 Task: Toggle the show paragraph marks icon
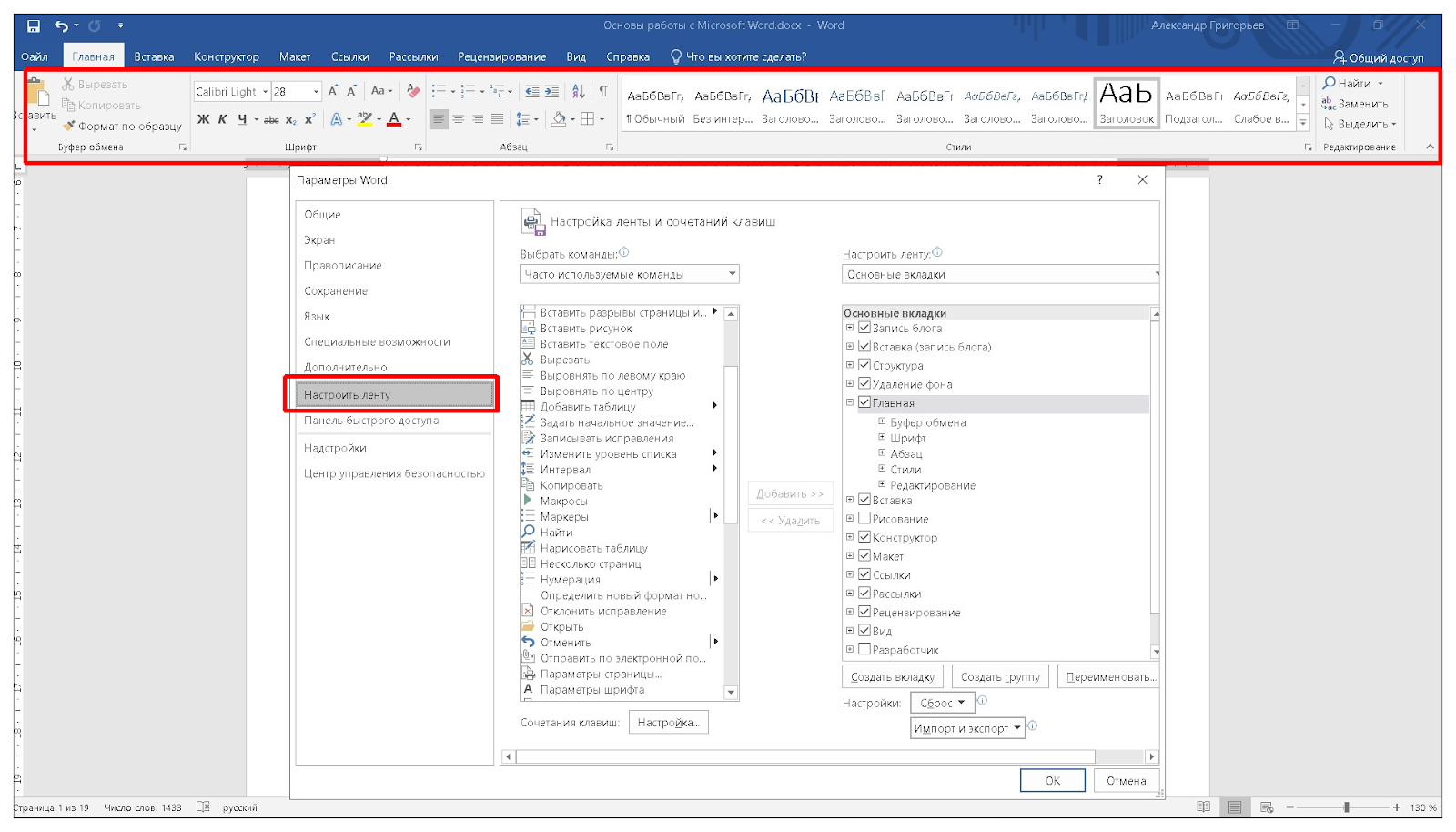602,91
